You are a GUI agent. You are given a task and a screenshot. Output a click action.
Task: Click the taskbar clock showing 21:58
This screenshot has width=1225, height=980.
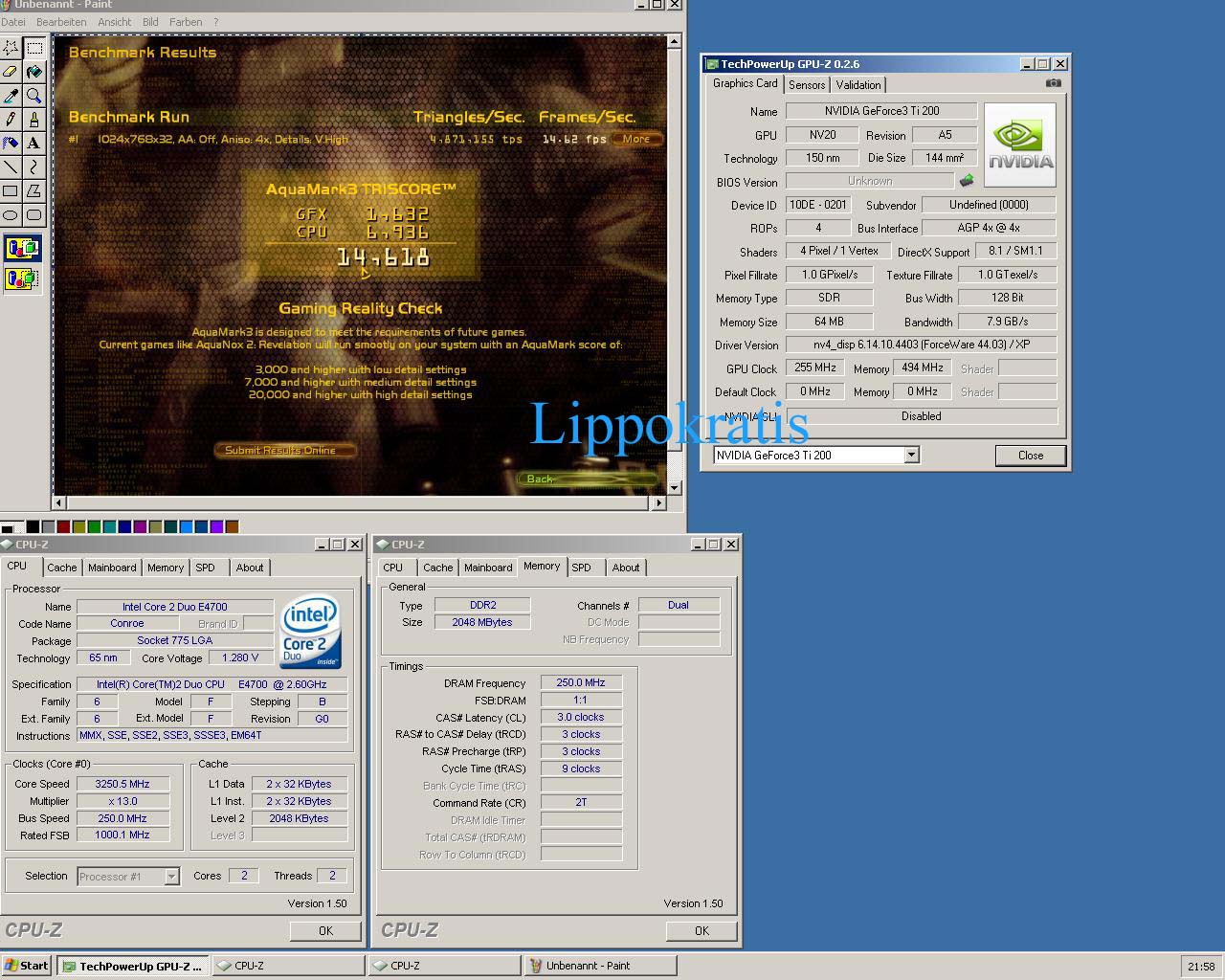tap(1201, 967)
